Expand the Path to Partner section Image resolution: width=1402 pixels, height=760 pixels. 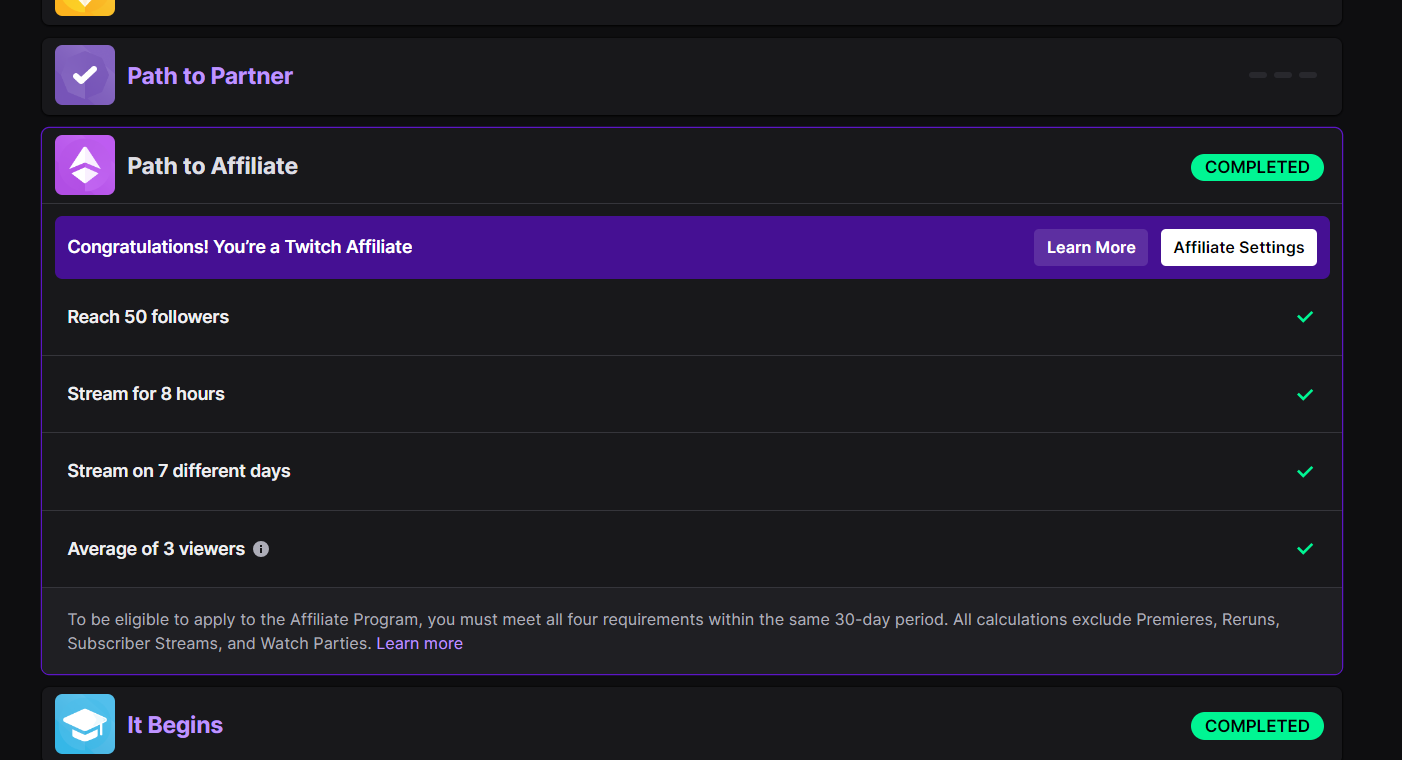210,76
